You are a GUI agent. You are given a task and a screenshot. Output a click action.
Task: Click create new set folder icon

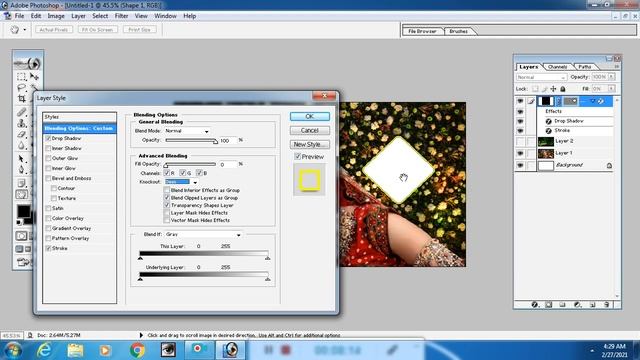562,304
